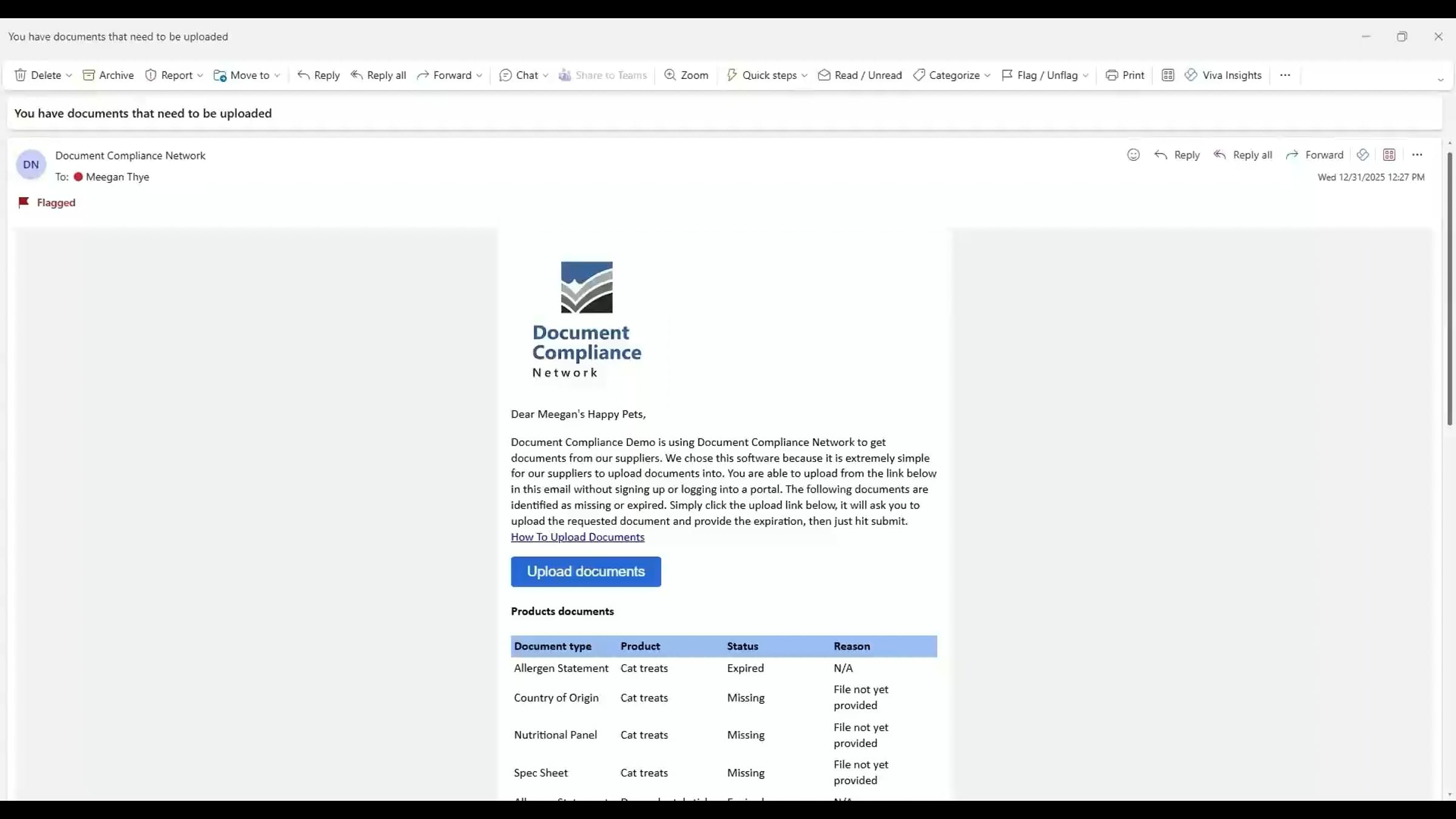
Task: Open Viva Insights
Action: (1223, 75)
